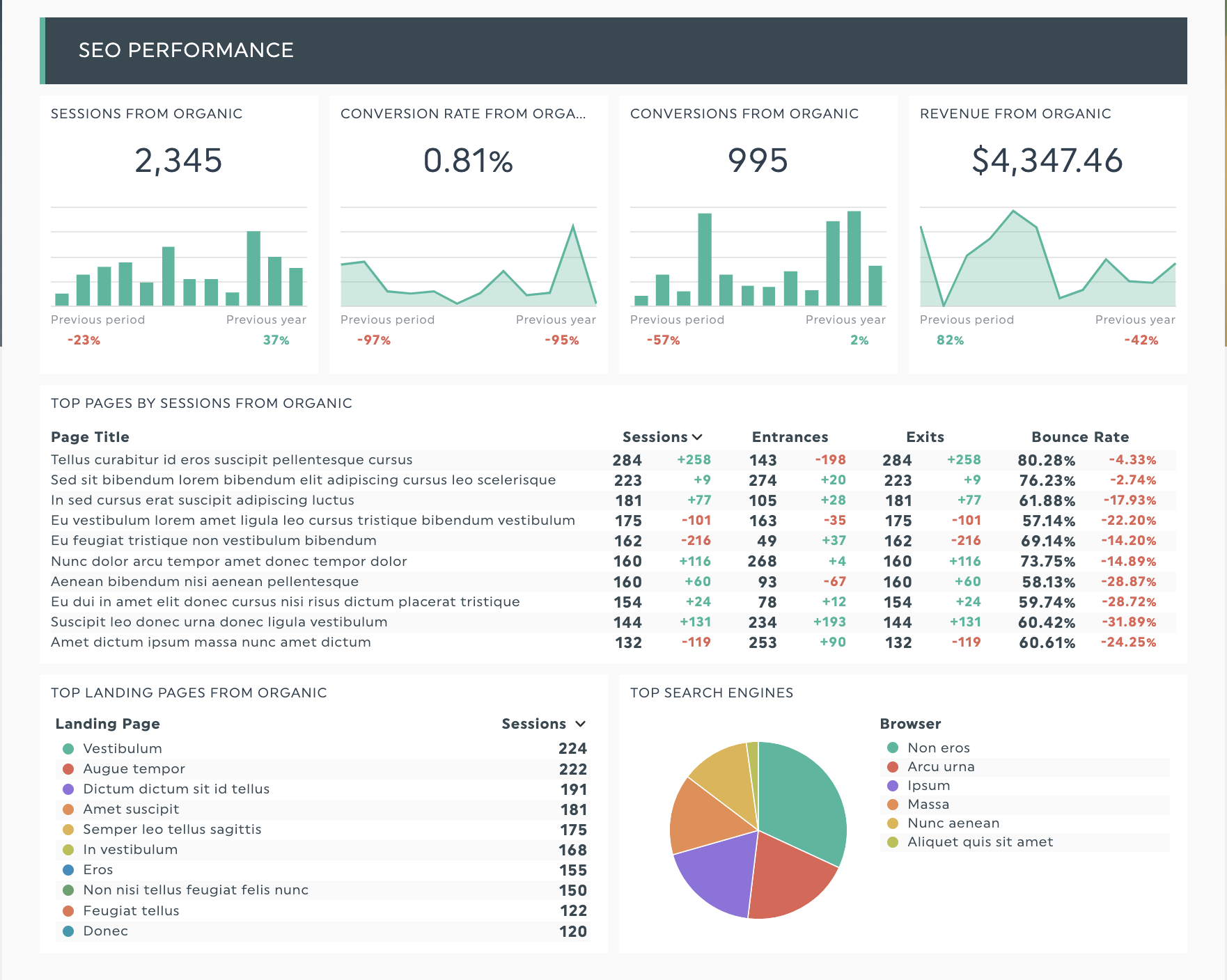The height and width of the screenshot is (980, 1227).
Task: Toggle the Nunc aenean legend swatch
Action: click(893, 823)
